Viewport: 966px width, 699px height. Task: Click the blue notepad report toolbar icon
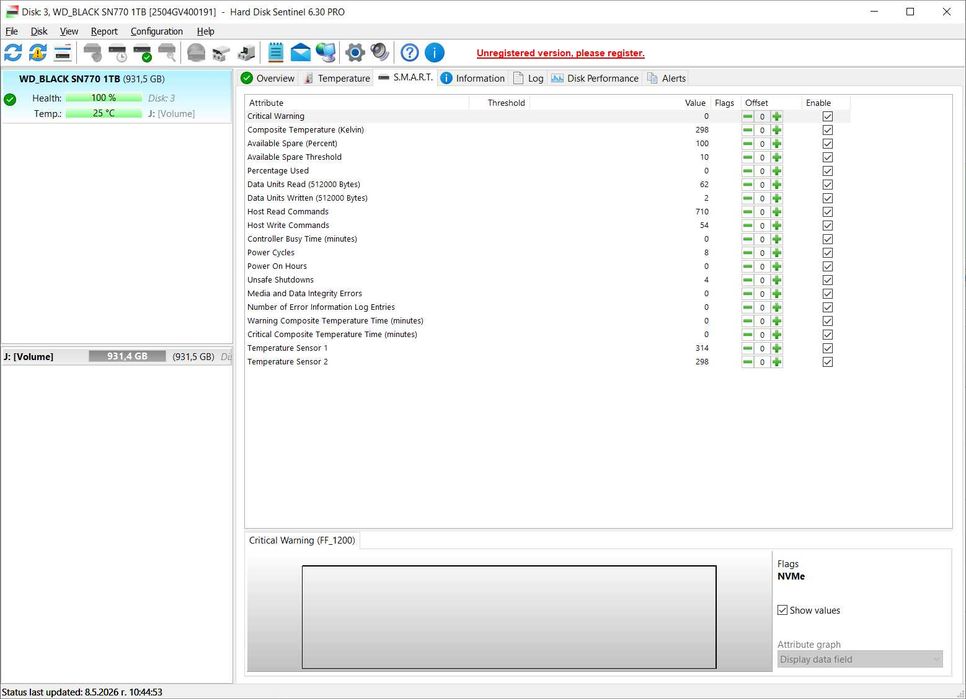tap(275, 53)
